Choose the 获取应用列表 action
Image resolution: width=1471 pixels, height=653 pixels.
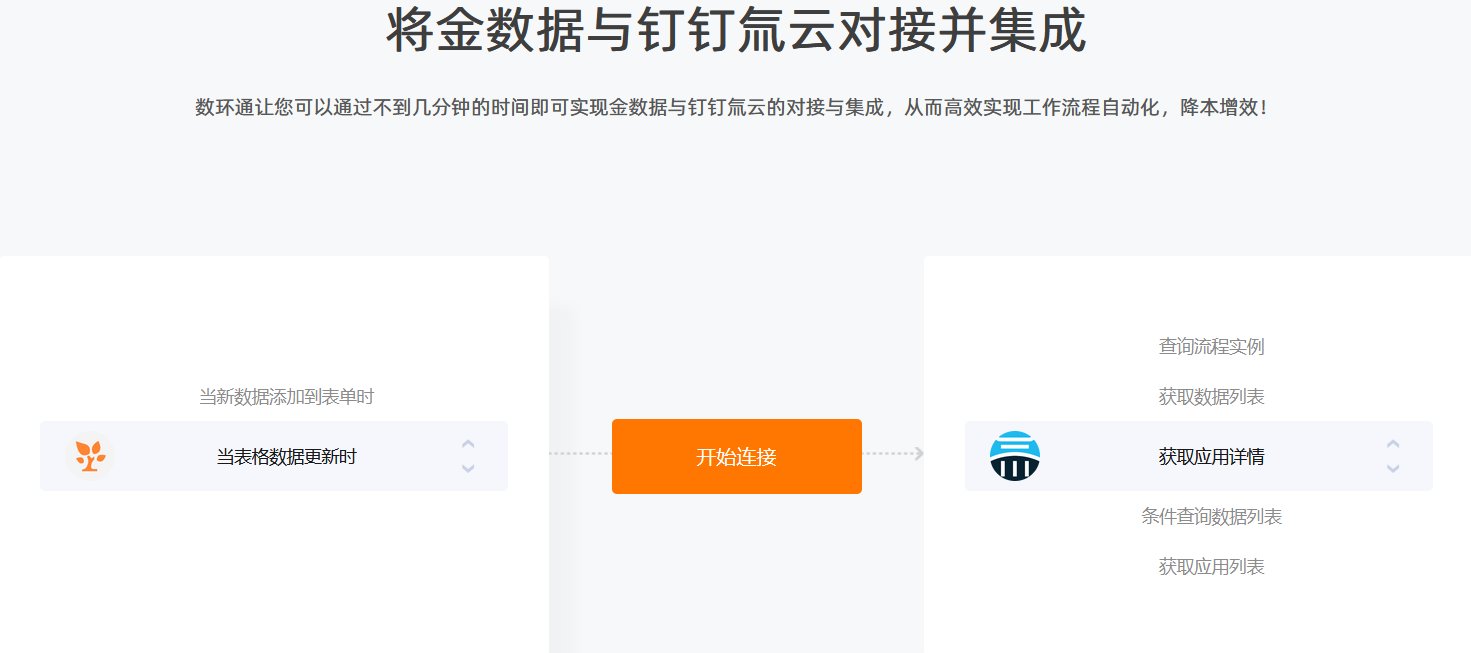(1211, 567)
